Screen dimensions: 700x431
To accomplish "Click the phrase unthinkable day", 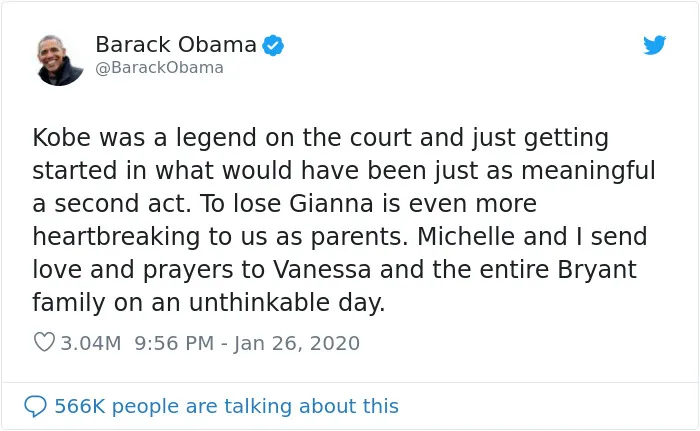I will click(x=287, y=303).
